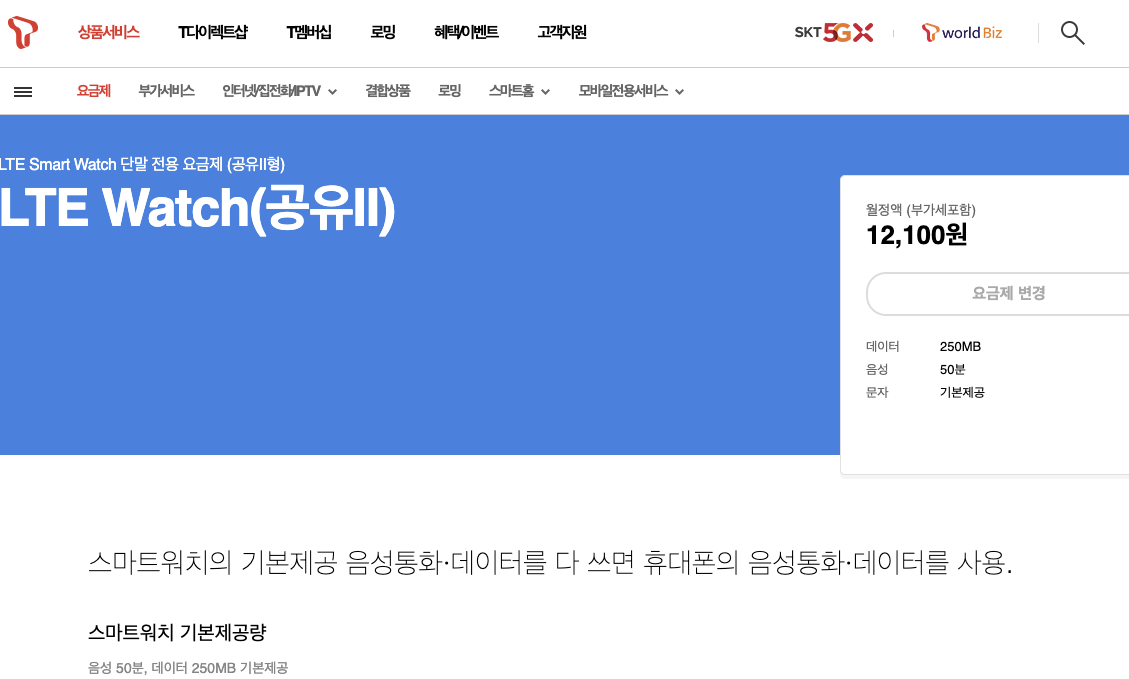Screen dimensions: 1129x679
Task: Expand the 스마트홈 dropdown
Action: (x=519, y=91)
